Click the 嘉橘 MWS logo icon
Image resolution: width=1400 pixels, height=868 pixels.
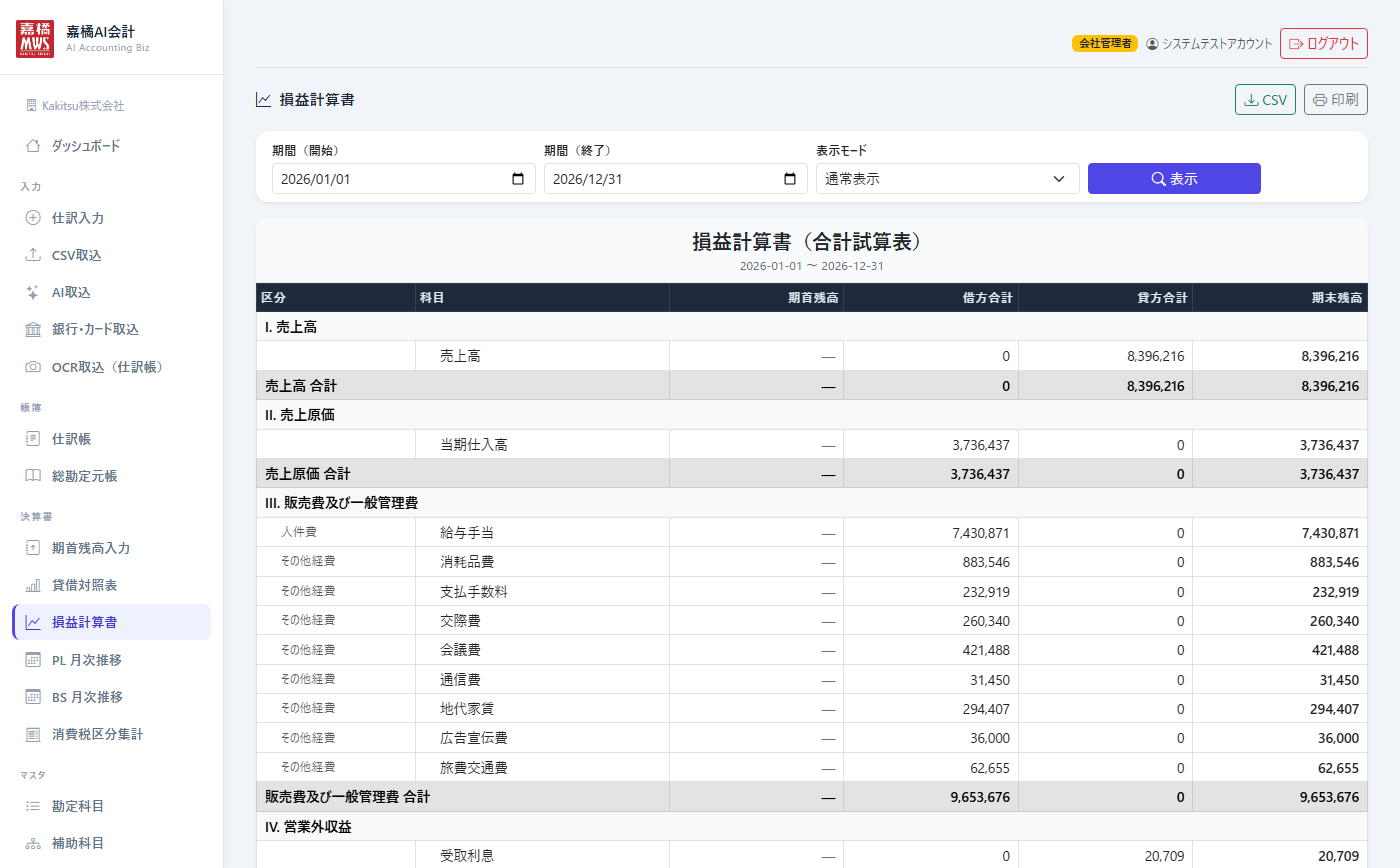click(x=36, y=38)
